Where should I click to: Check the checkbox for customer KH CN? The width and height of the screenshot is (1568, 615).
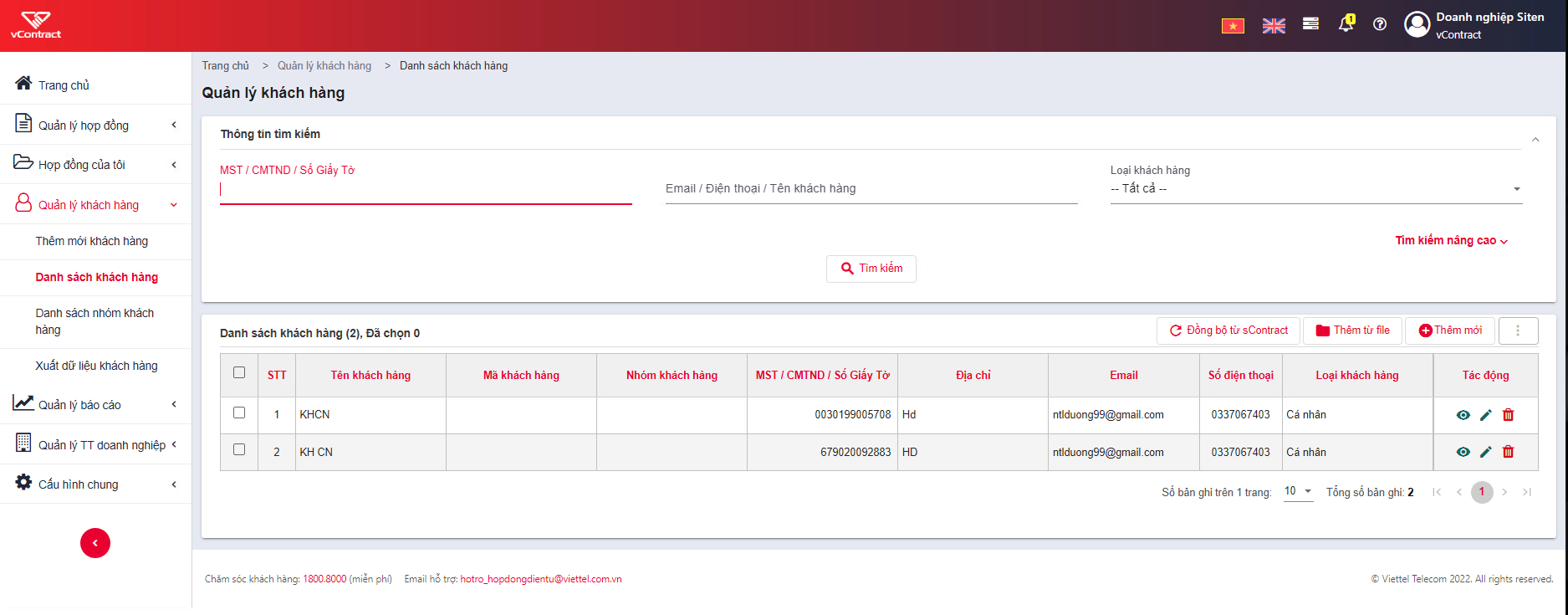point(239,449)
